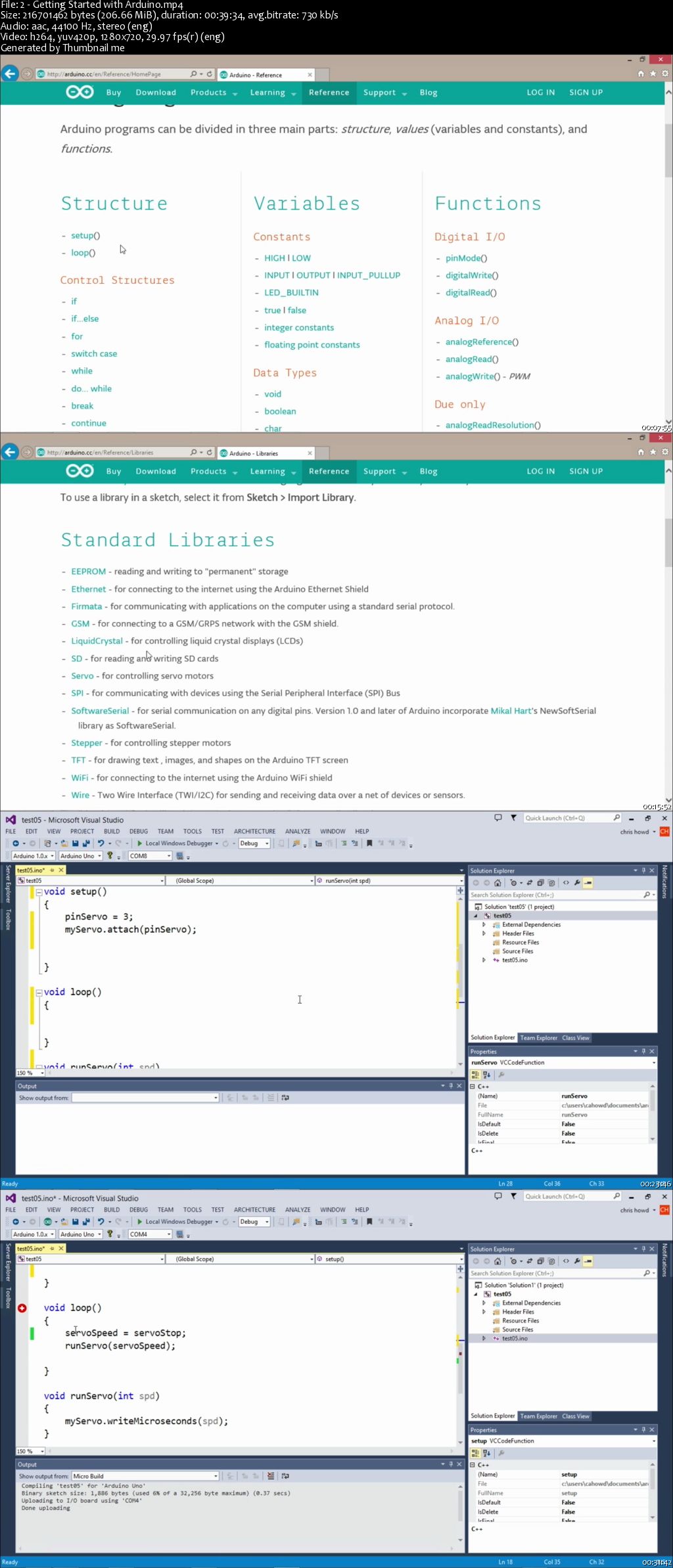Click refresh icon in Arduino Reference address bar

210,74
